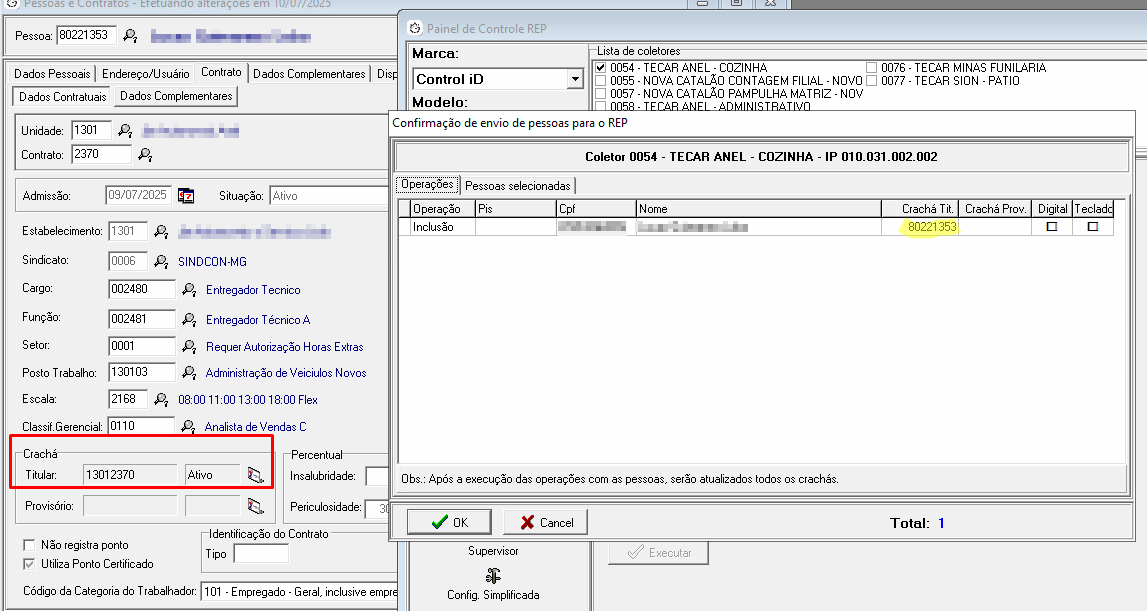Open the Endereço/Usuário tab
The width and height of the screenshot is (1147, 611).
[x=145, y=74]
